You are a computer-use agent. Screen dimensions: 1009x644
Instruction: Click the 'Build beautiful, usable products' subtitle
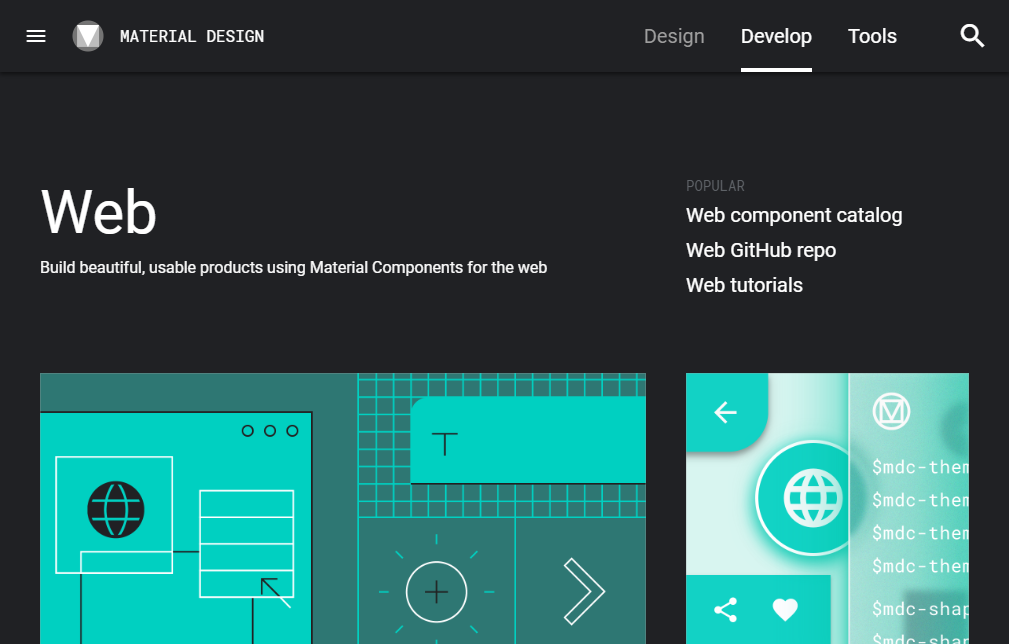coord(293,268)
